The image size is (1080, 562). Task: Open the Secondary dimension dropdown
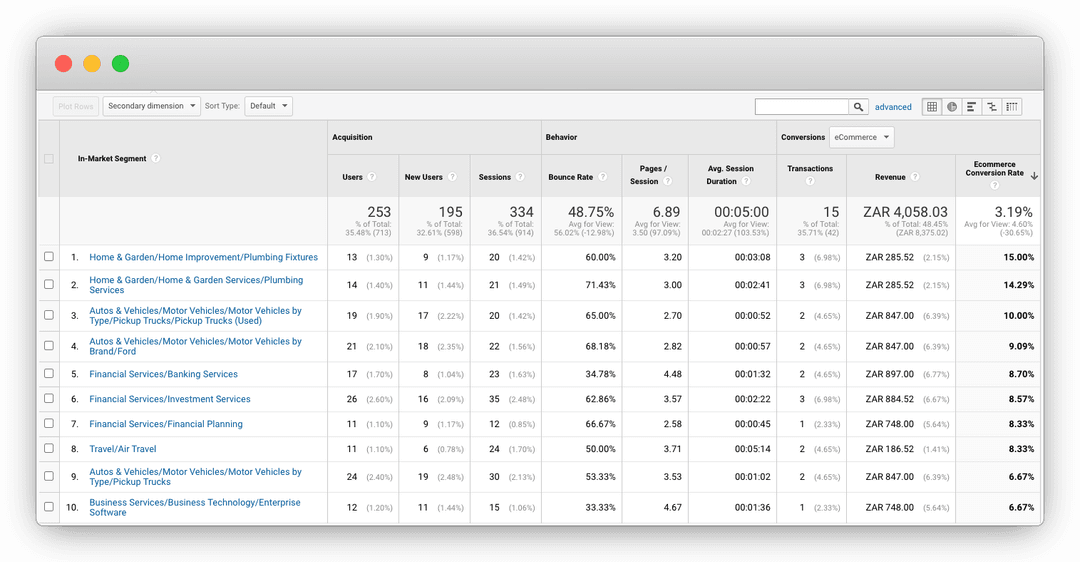click(x=152, y=106)
